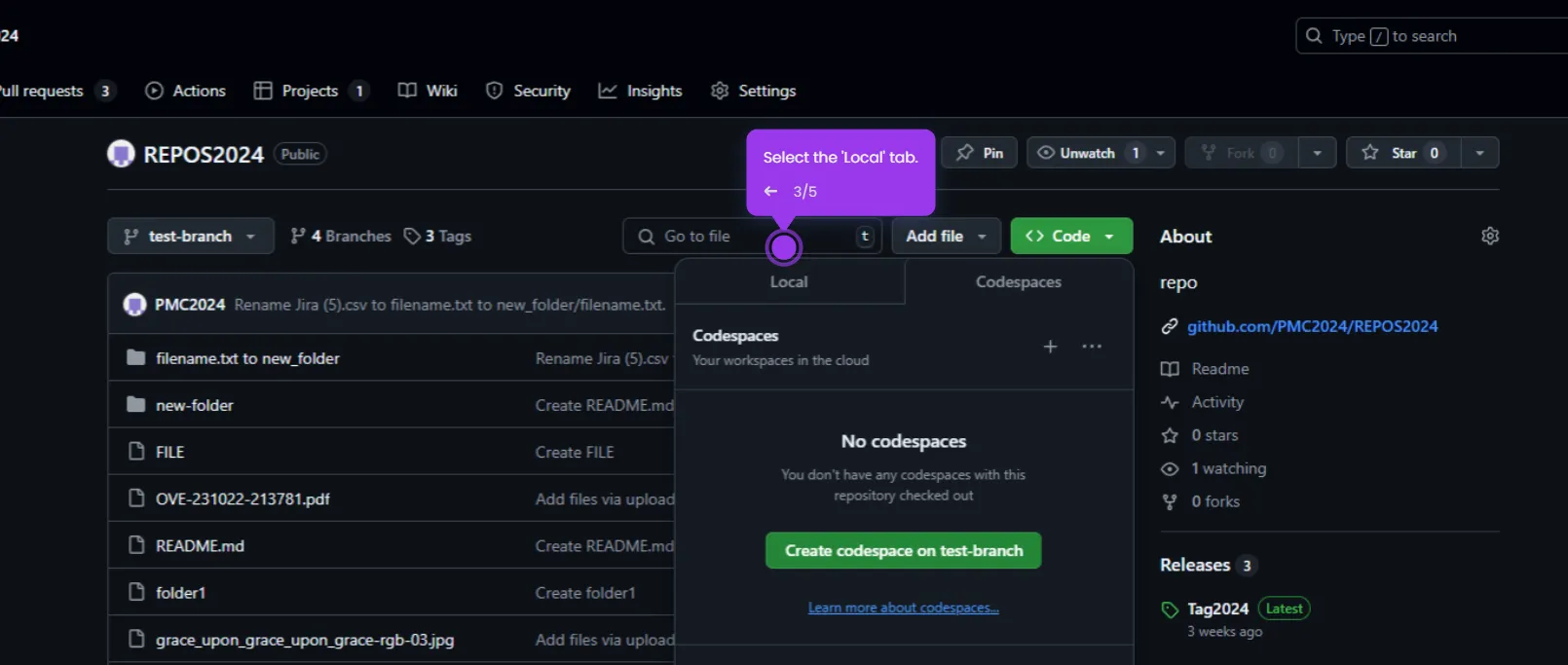
Task: Click the Go to file search field
Action: point(752,236)
